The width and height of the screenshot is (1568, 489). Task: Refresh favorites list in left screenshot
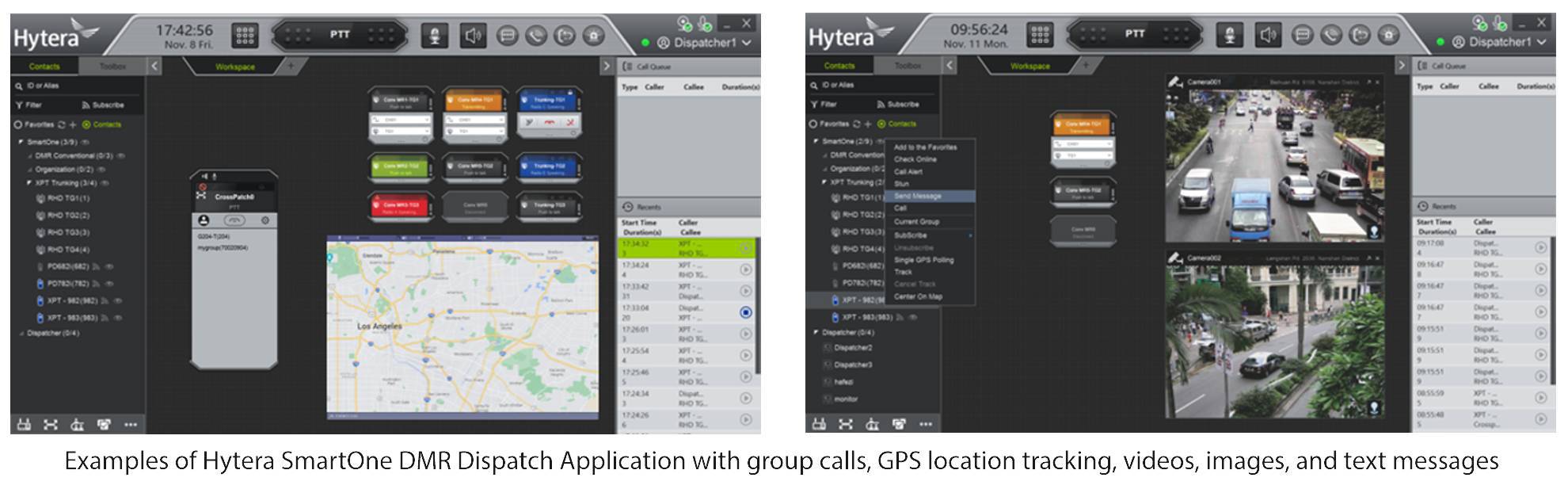pos(62,124)
